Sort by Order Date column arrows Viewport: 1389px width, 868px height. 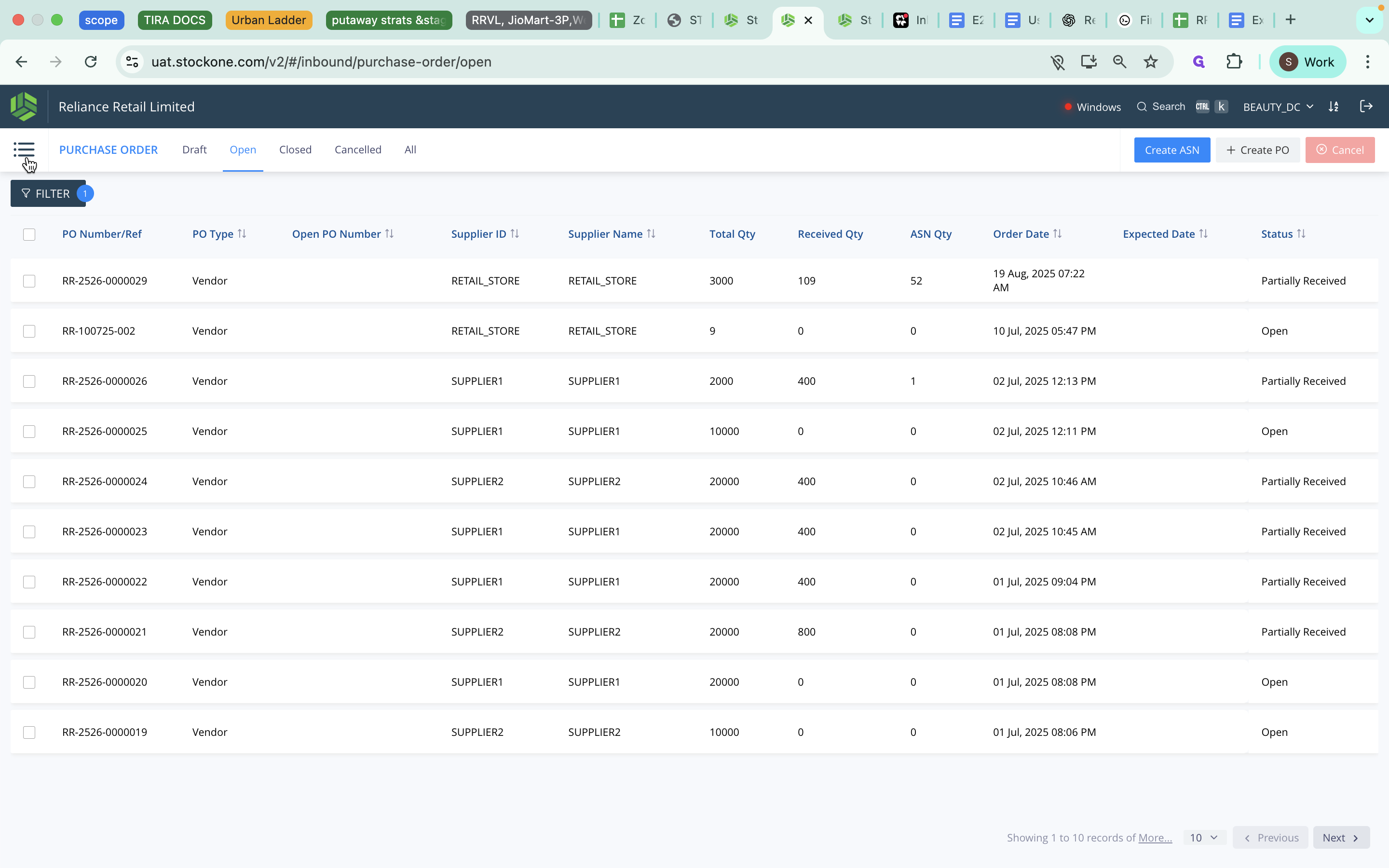coord(1057,234)
